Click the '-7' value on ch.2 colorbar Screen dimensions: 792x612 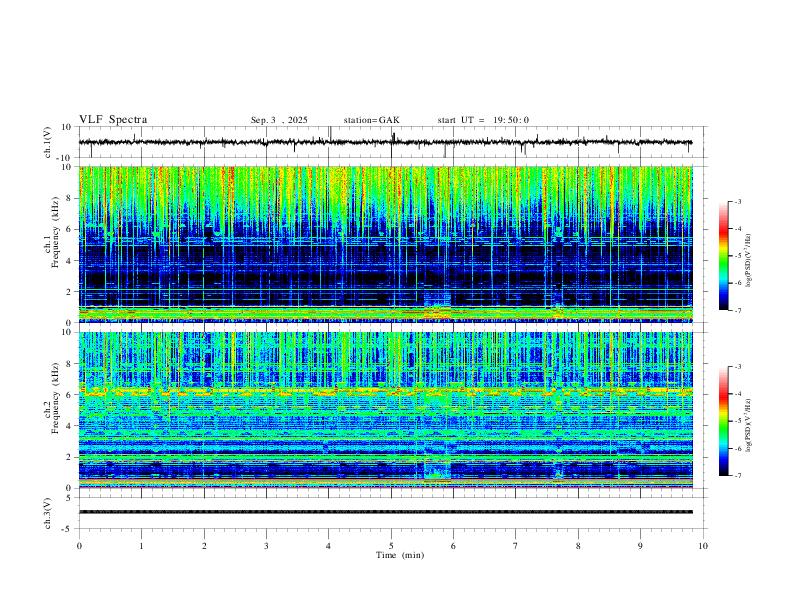(x=738, y=476)
